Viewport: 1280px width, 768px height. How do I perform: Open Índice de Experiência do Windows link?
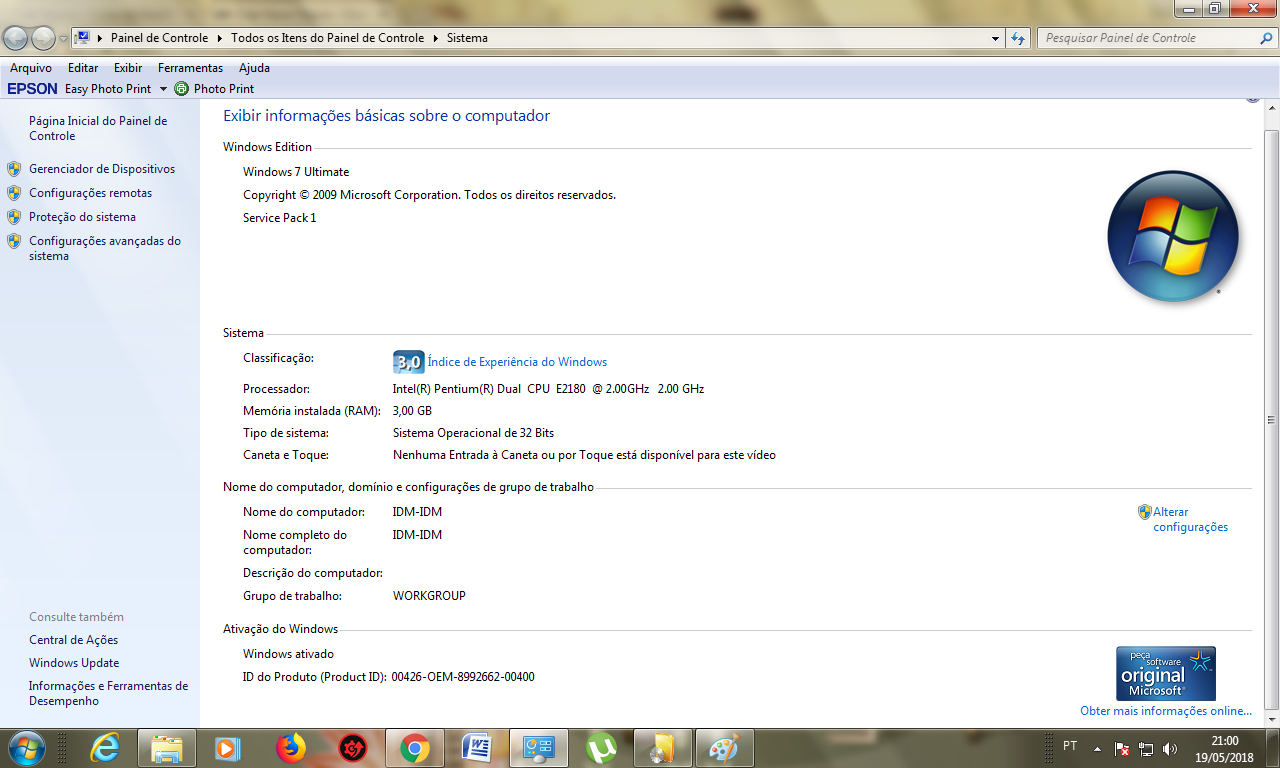pyautogui.click(x=517, y=362)
